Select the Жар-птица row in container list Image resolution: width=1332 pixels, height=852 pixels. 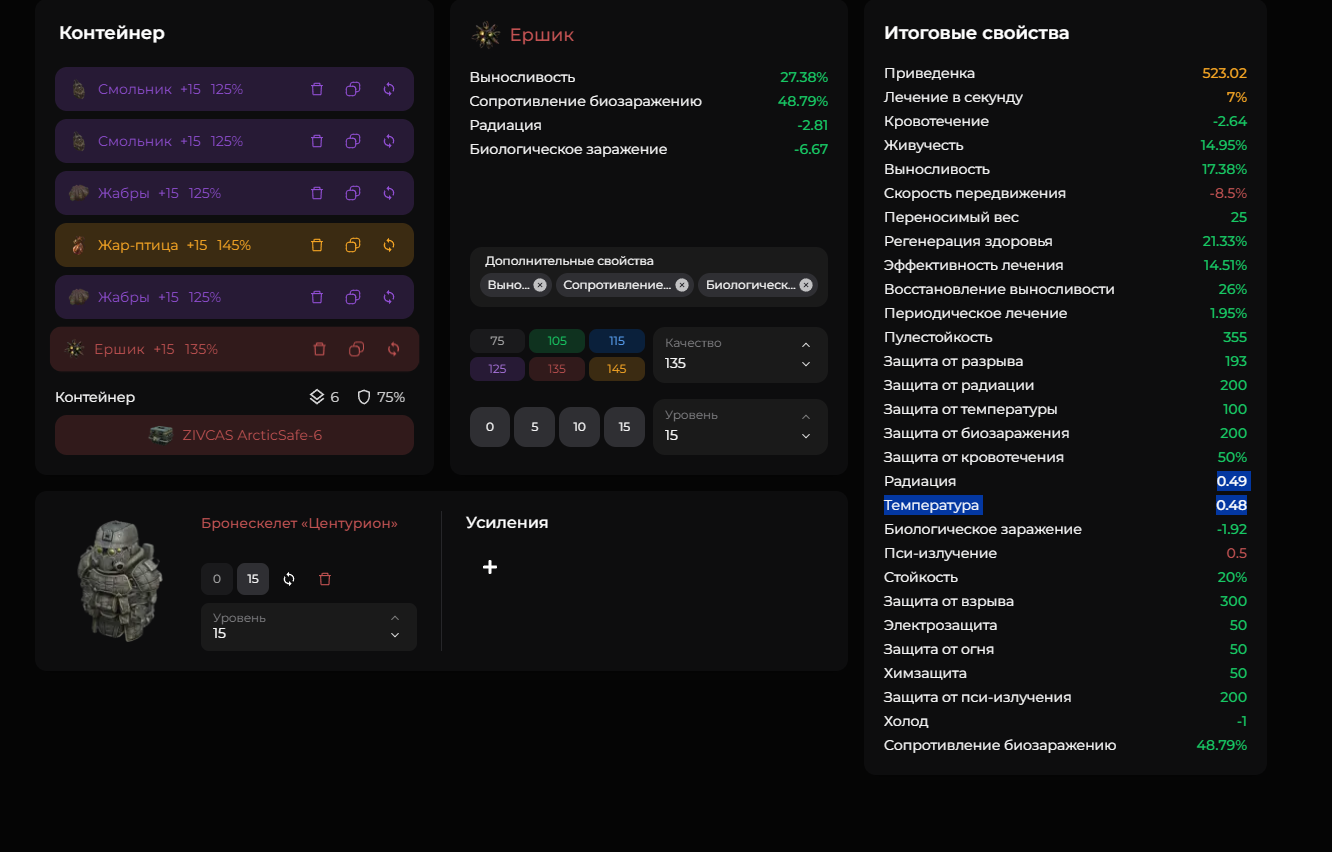click(234, 245)
